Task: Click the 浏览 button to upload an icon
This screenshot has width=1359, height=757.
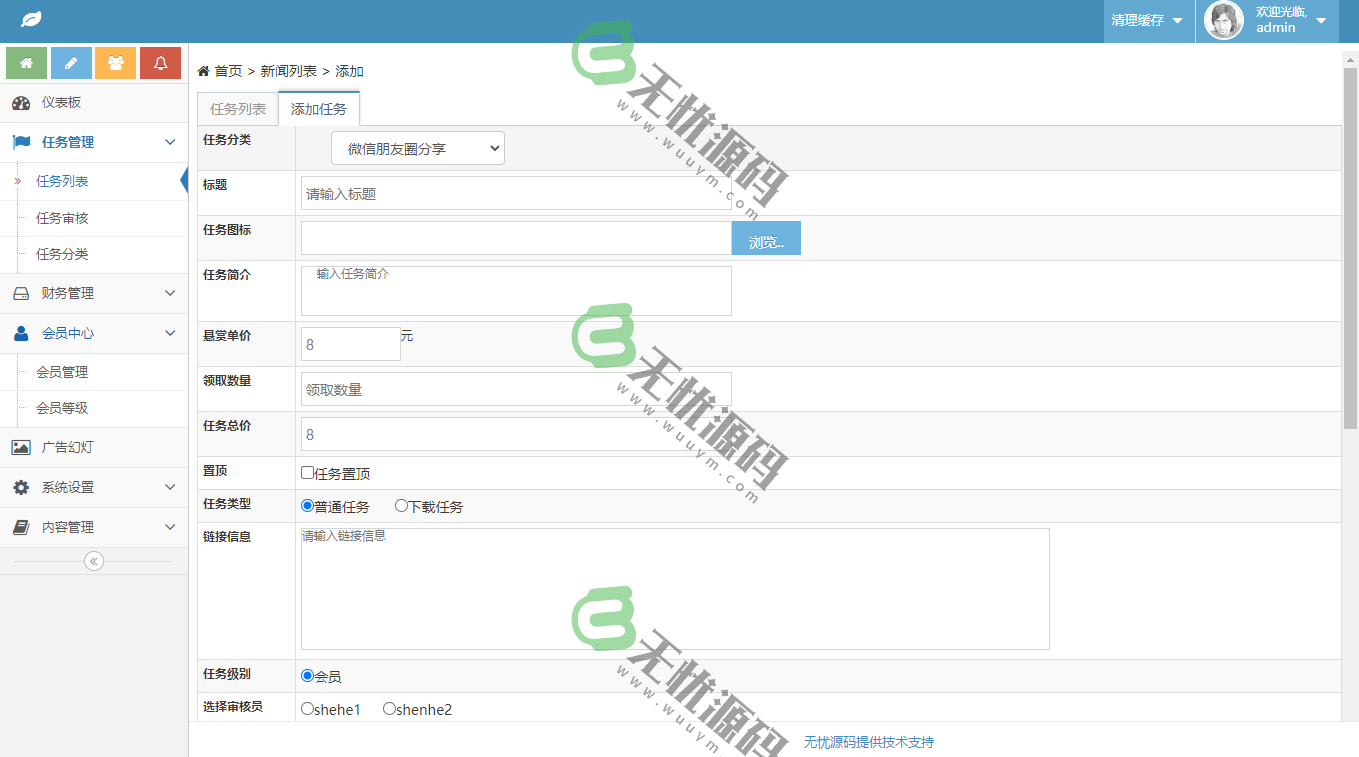Action: (x=765, y=238)
